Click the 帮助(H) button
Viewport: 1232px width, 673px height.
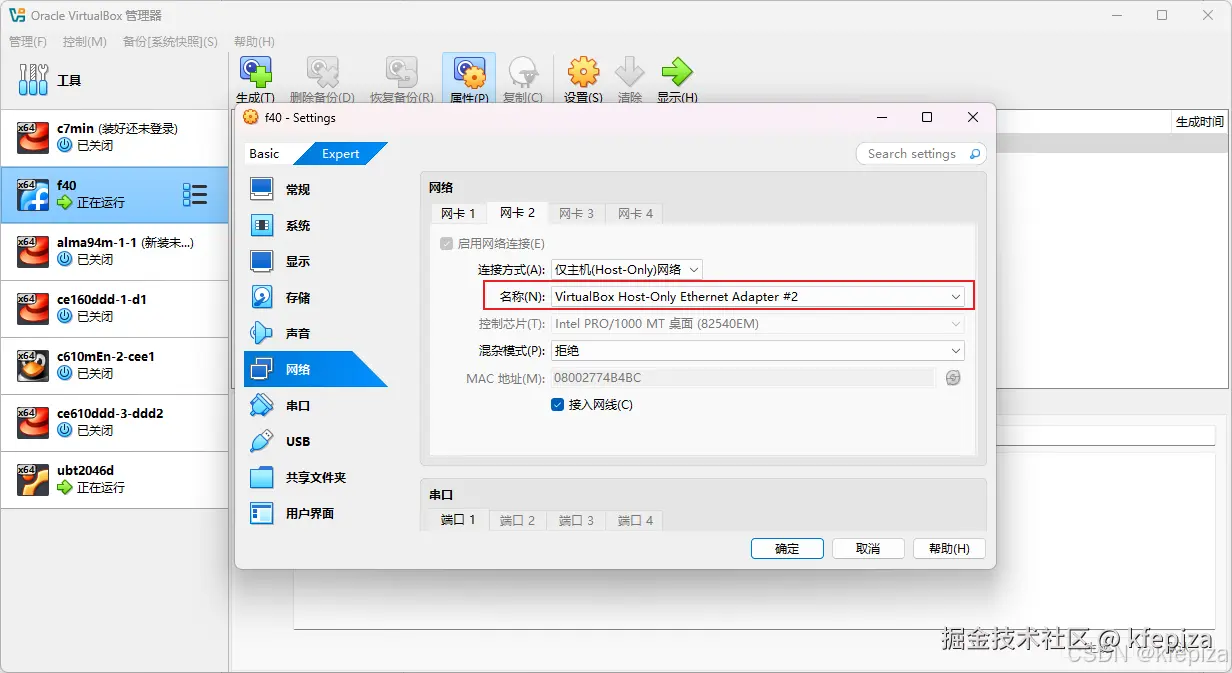[948, 548]
